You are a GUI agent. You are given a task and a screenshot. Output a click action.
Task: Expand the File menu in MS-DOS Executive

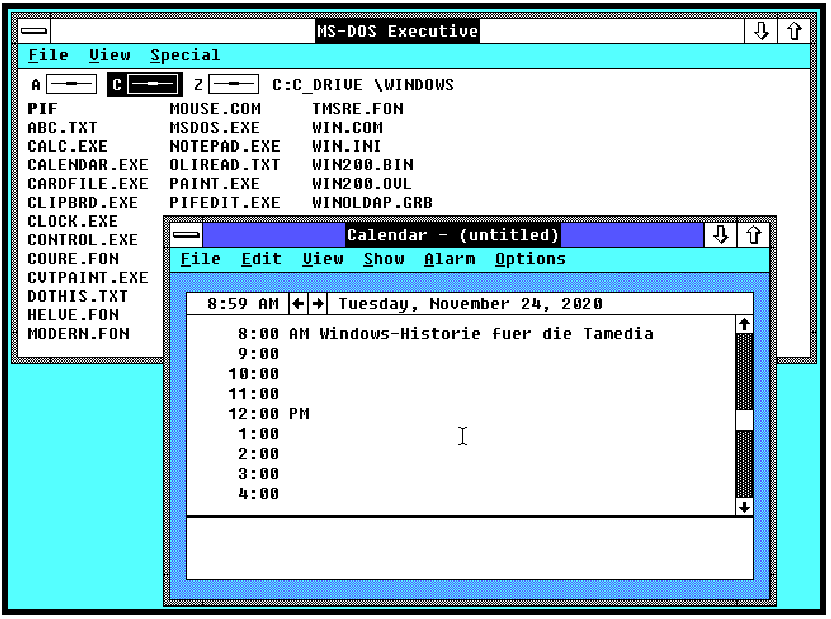(x=48, y=56)
